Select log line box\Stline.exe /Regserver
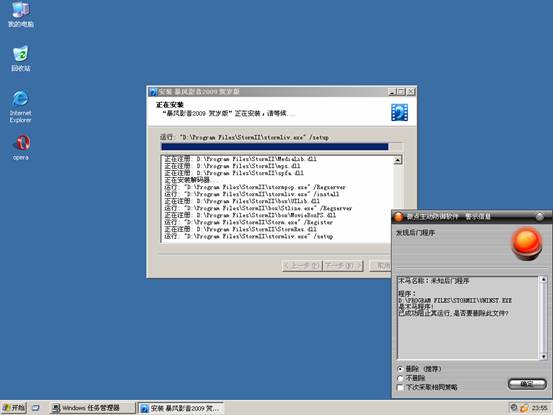This screenshot has height=415, width=553. click(258, 208)
